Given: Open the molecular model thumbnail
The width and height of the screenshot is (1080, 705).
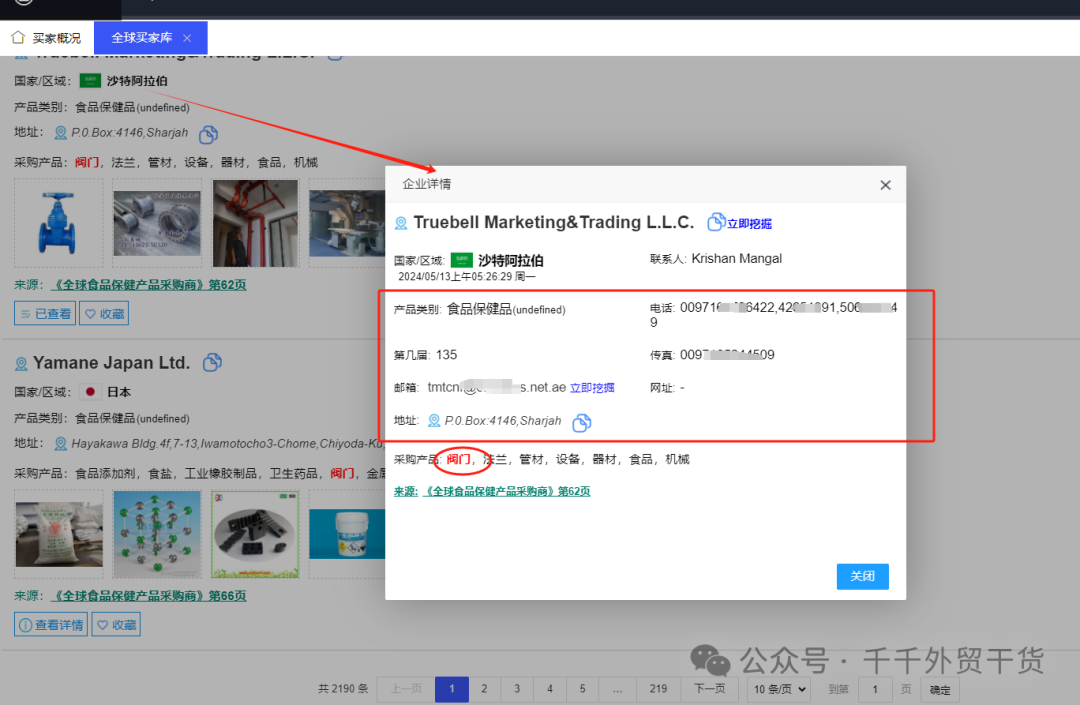Looking at the screenshot, I should pyautogui.click(x=157, y=534).
